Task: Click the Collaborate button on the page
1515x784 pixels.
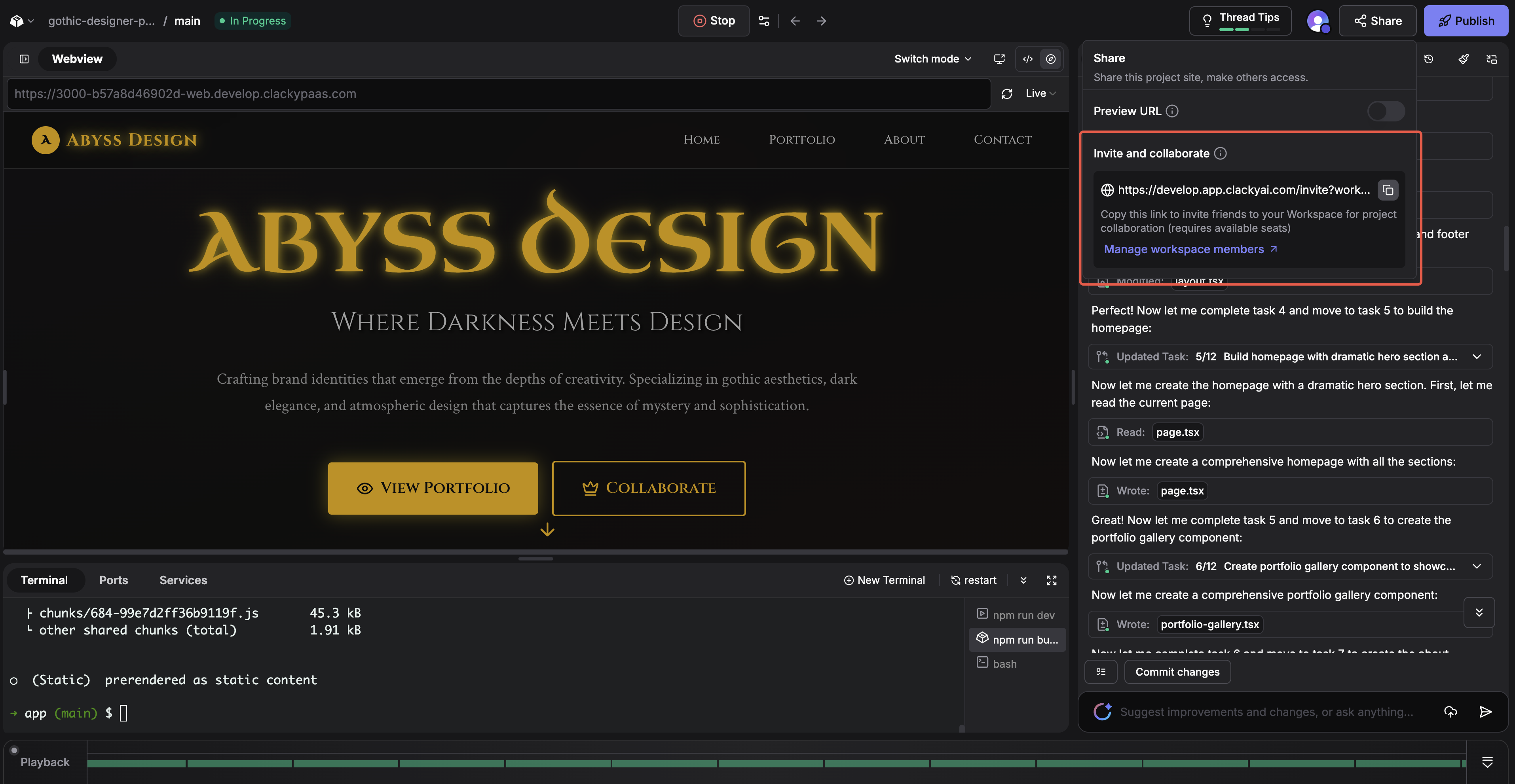Action: (x=649, y=488)
